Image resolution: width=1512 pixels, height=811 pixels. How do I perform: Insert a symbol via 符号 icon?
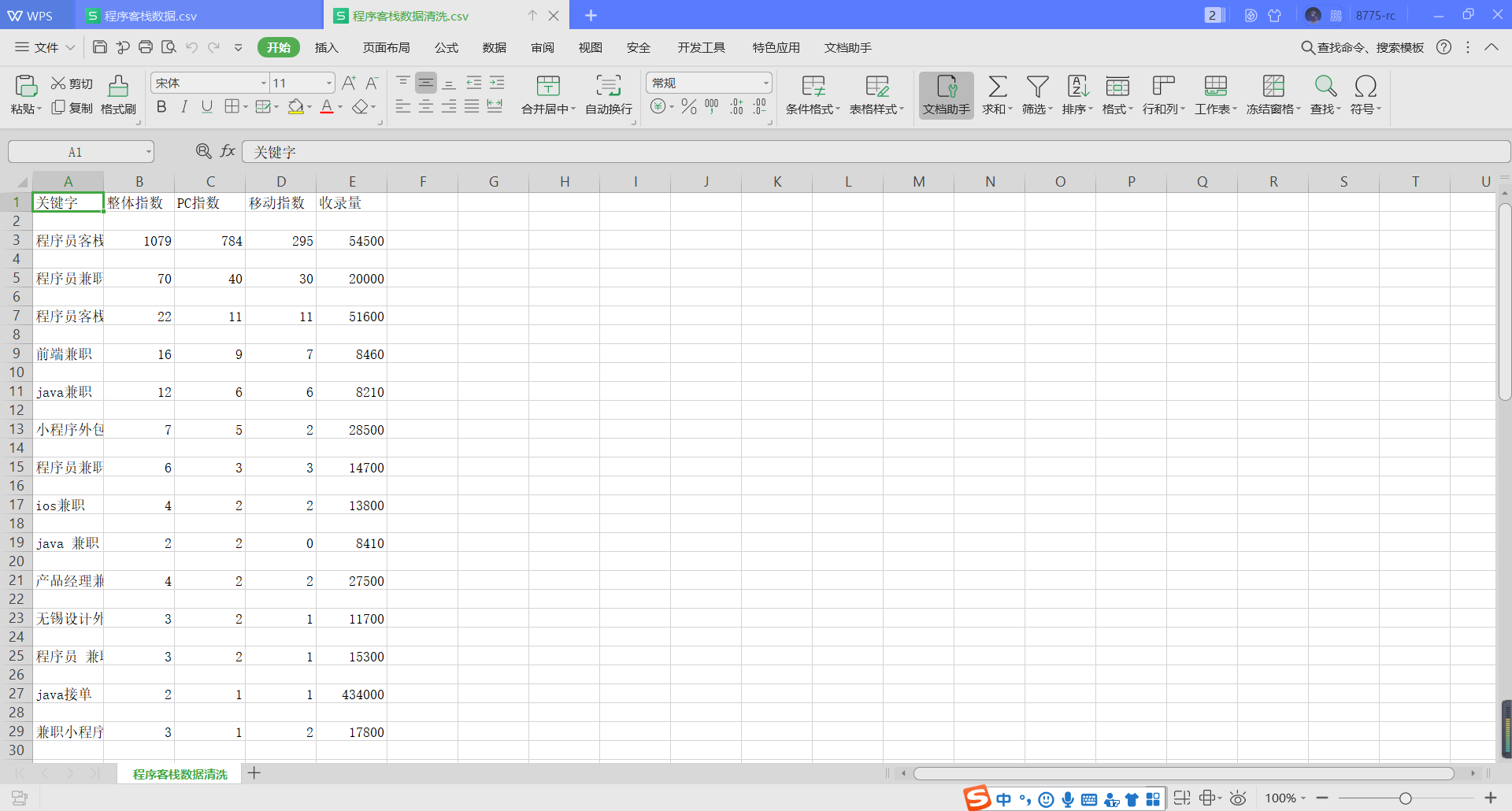pos(1366,94)
